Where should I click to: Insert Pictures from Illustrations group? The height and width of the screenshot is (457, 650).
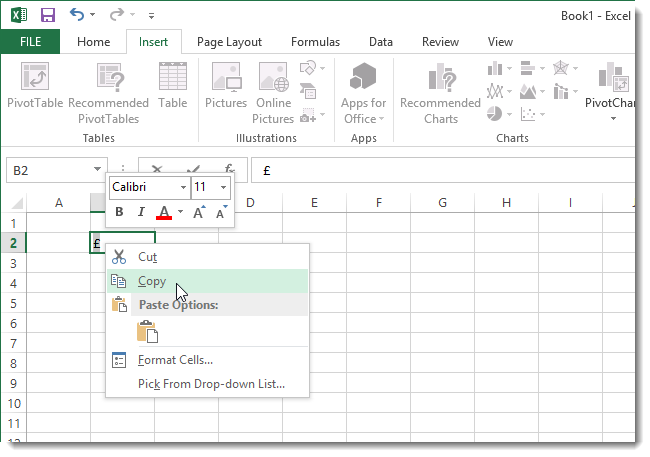(x=226, y=86)
